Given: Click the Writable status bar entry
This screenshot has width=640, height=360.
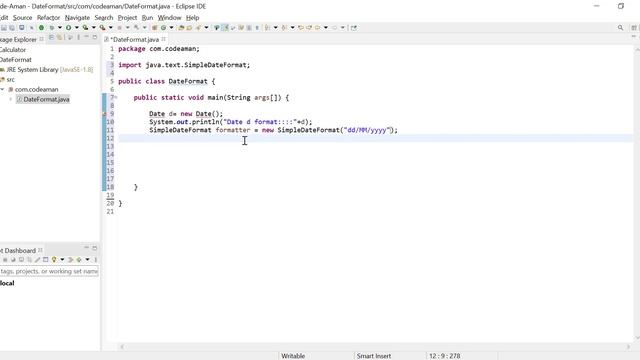Looking at the screenshot, I should pos(293,356).
